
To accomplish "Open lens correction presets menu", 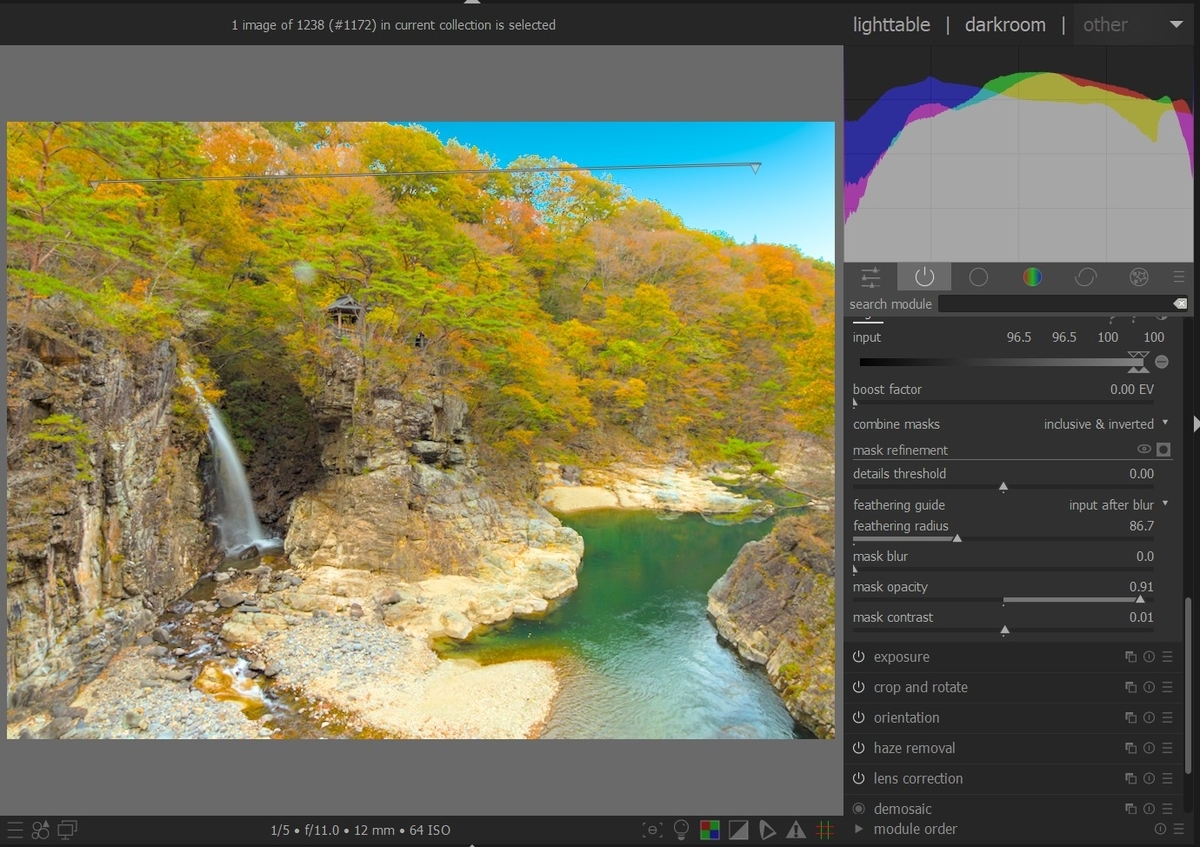I will pyautogui.click(x=1167, y=778).
